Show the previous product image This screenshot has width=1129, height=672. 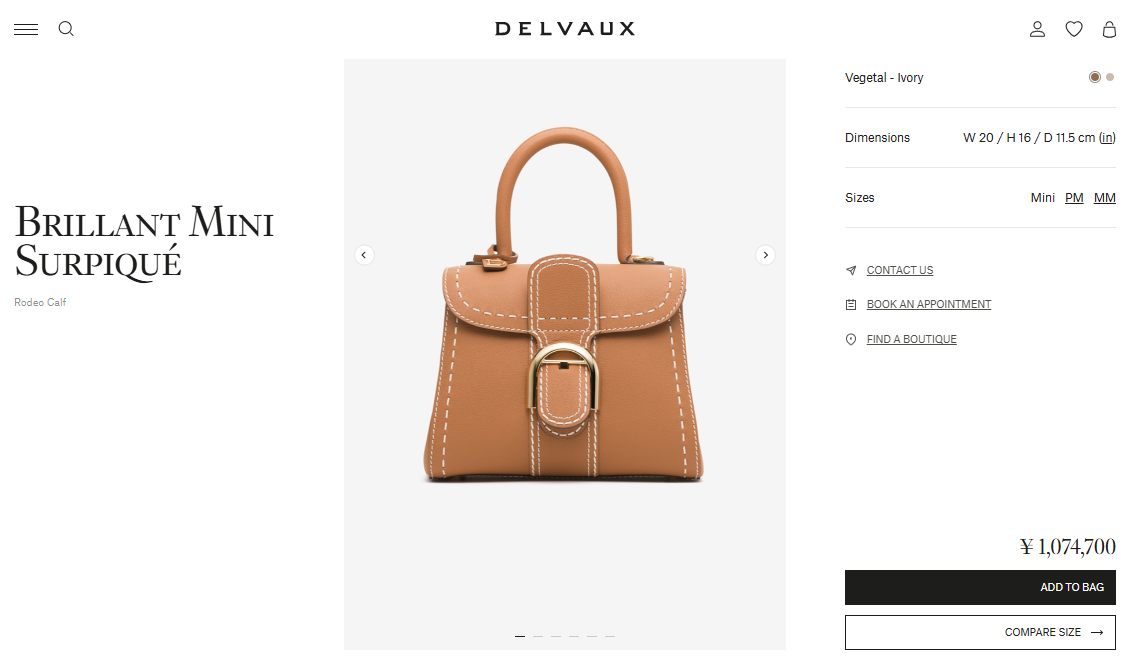(364, 255)
